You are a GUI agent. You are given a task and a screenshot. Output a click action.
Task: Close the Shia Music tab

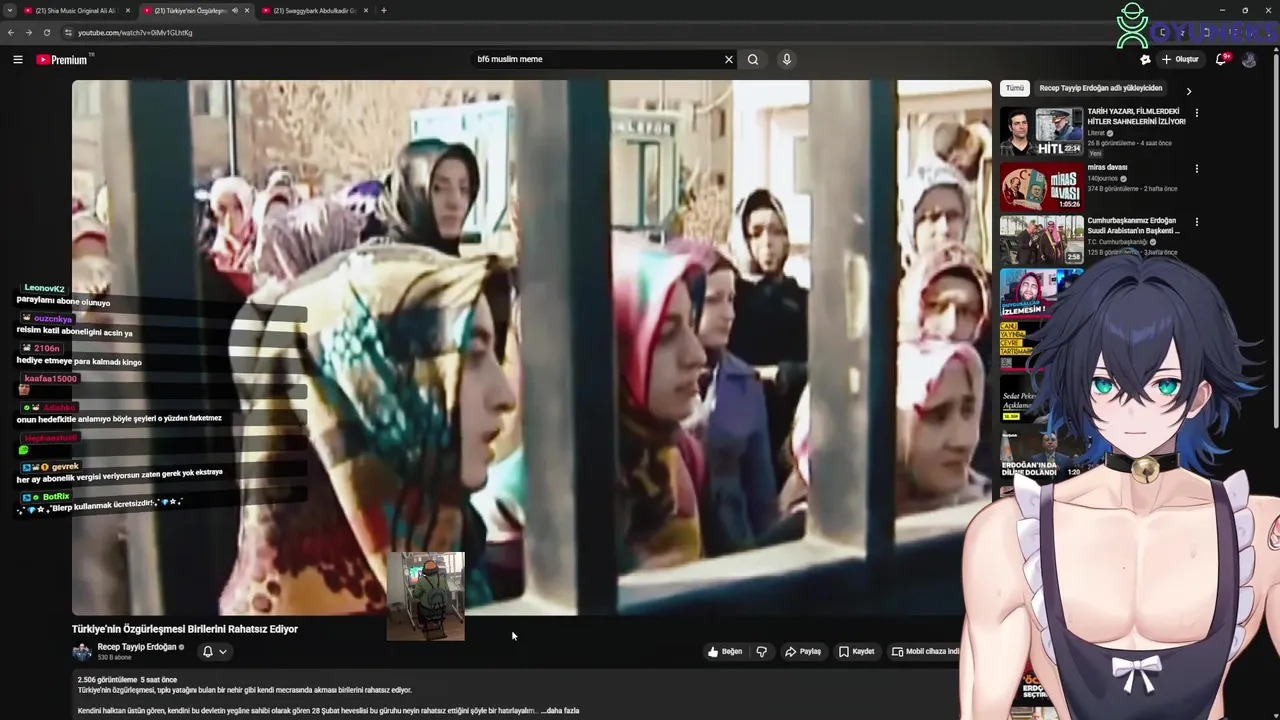point(128,10)
